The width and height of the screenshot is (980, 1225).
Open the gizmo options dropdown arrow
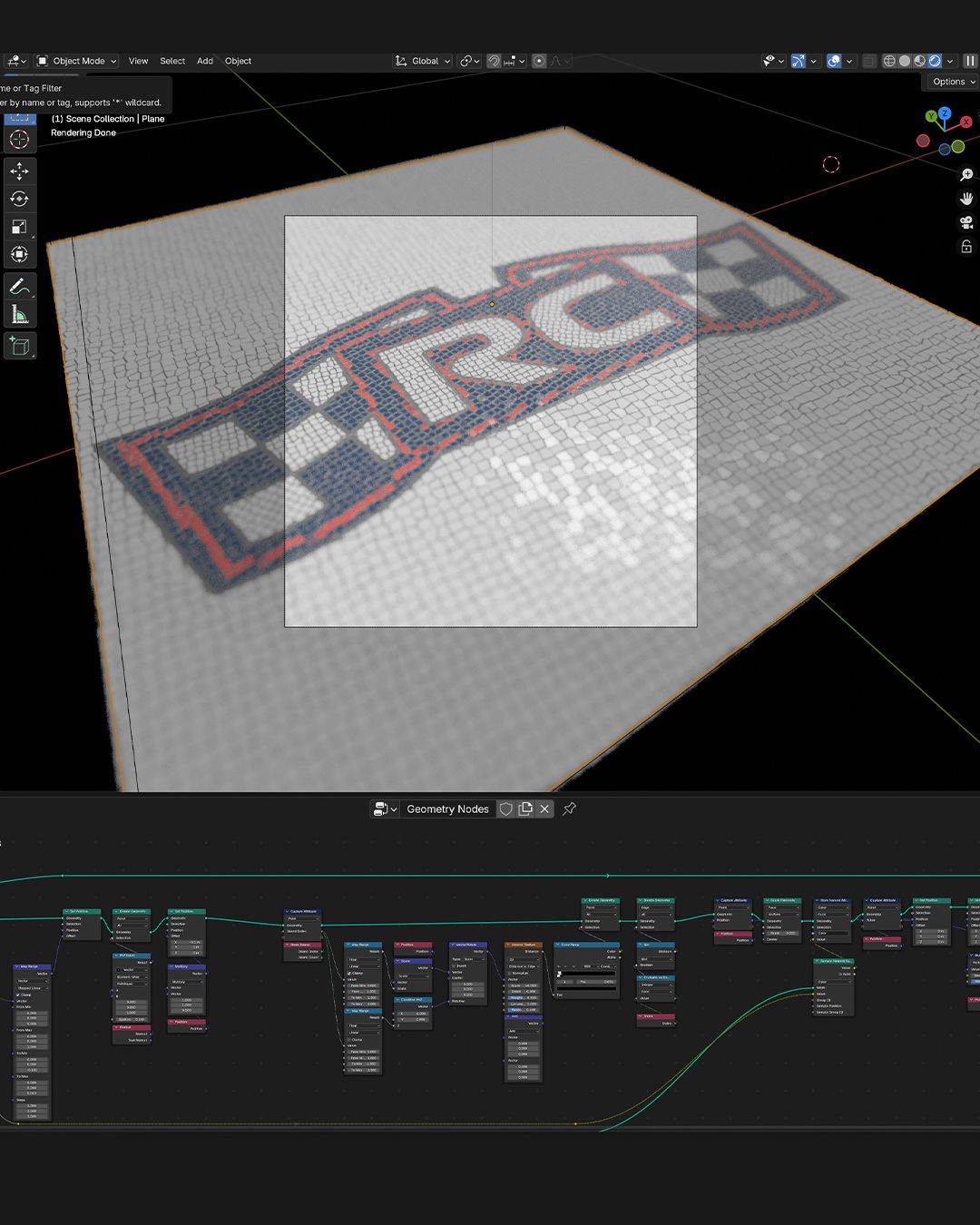click(813, 61)
